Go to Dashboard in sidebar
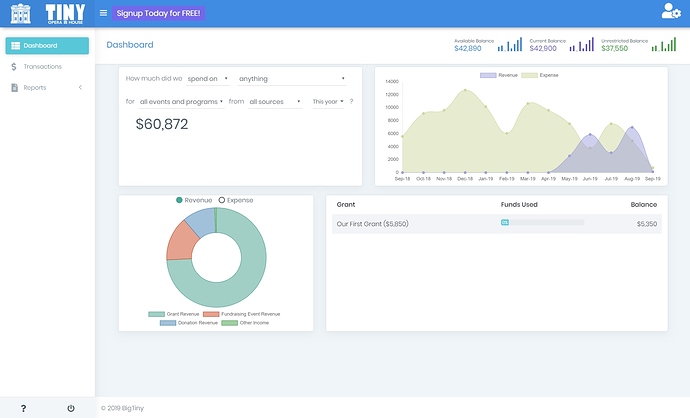The width and height of the screenshot is (690, 418). coord(47,46)
